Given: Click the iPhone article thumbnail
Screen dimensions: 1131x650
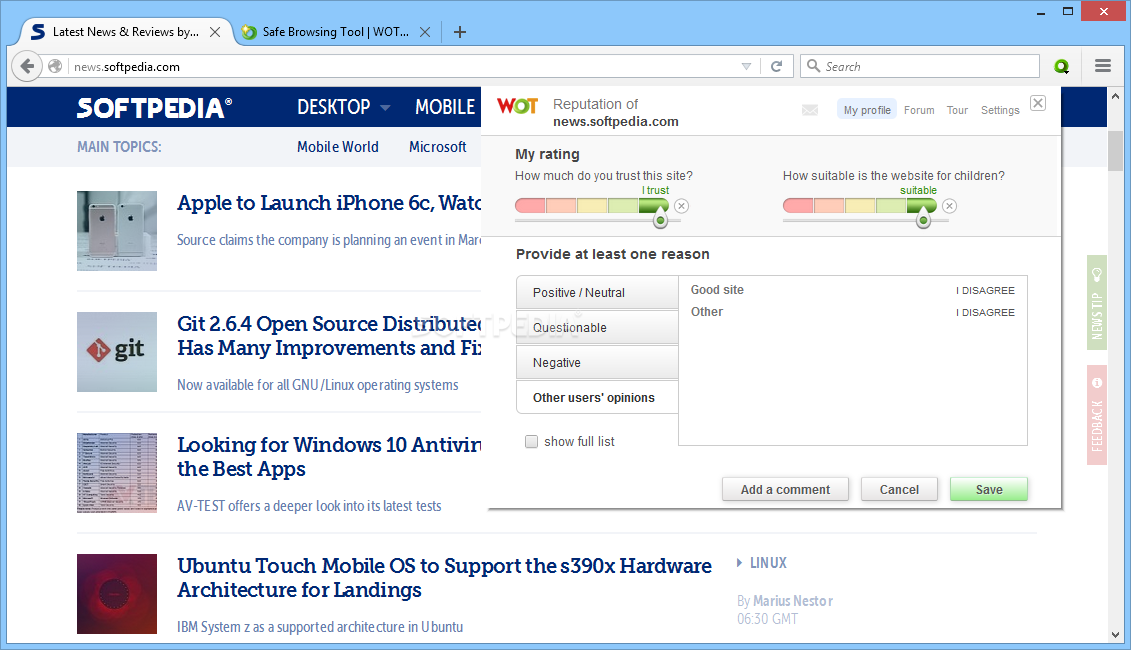Looking at the screenshot, I should pyautogui.click(x=117, y=231).
